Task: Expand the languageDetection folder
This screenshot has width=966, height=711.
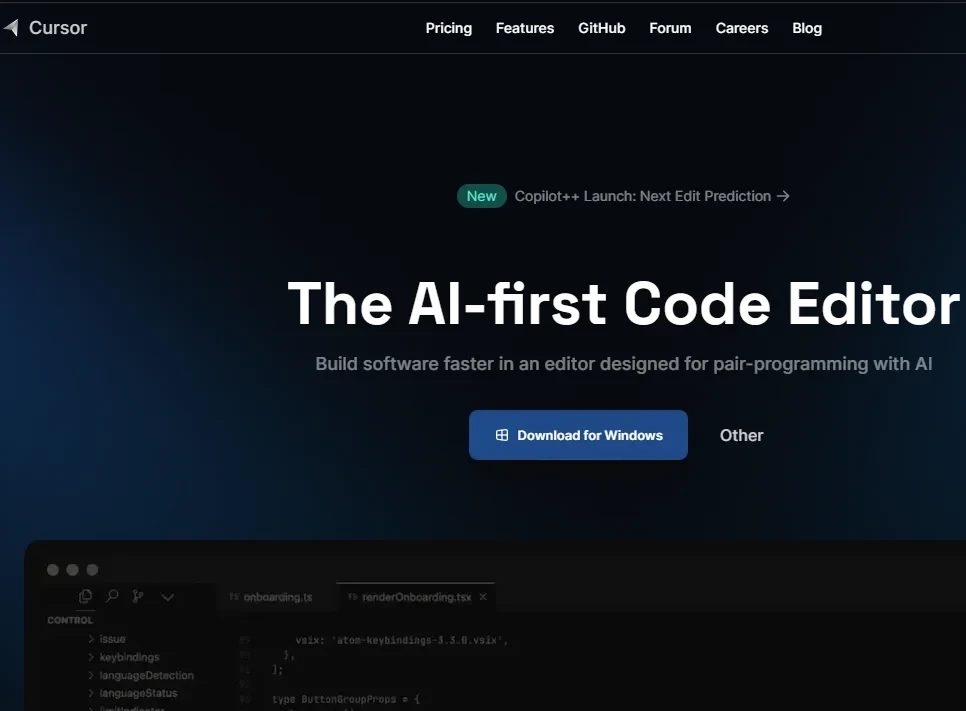Action: point(91,675)
